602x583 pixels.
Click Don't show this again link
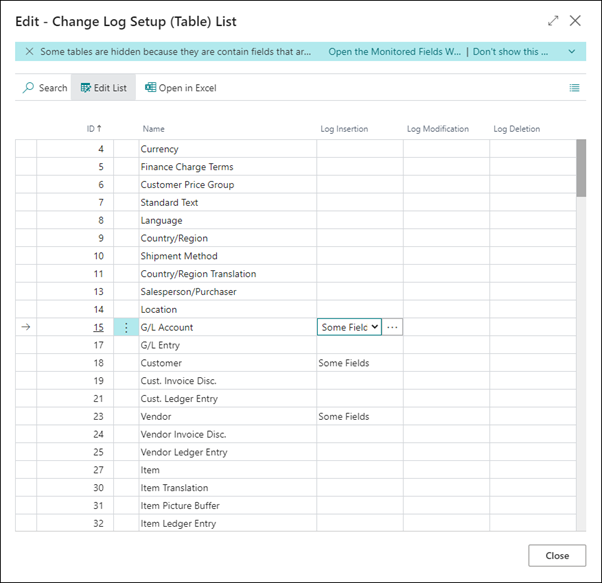pos(510,51)
